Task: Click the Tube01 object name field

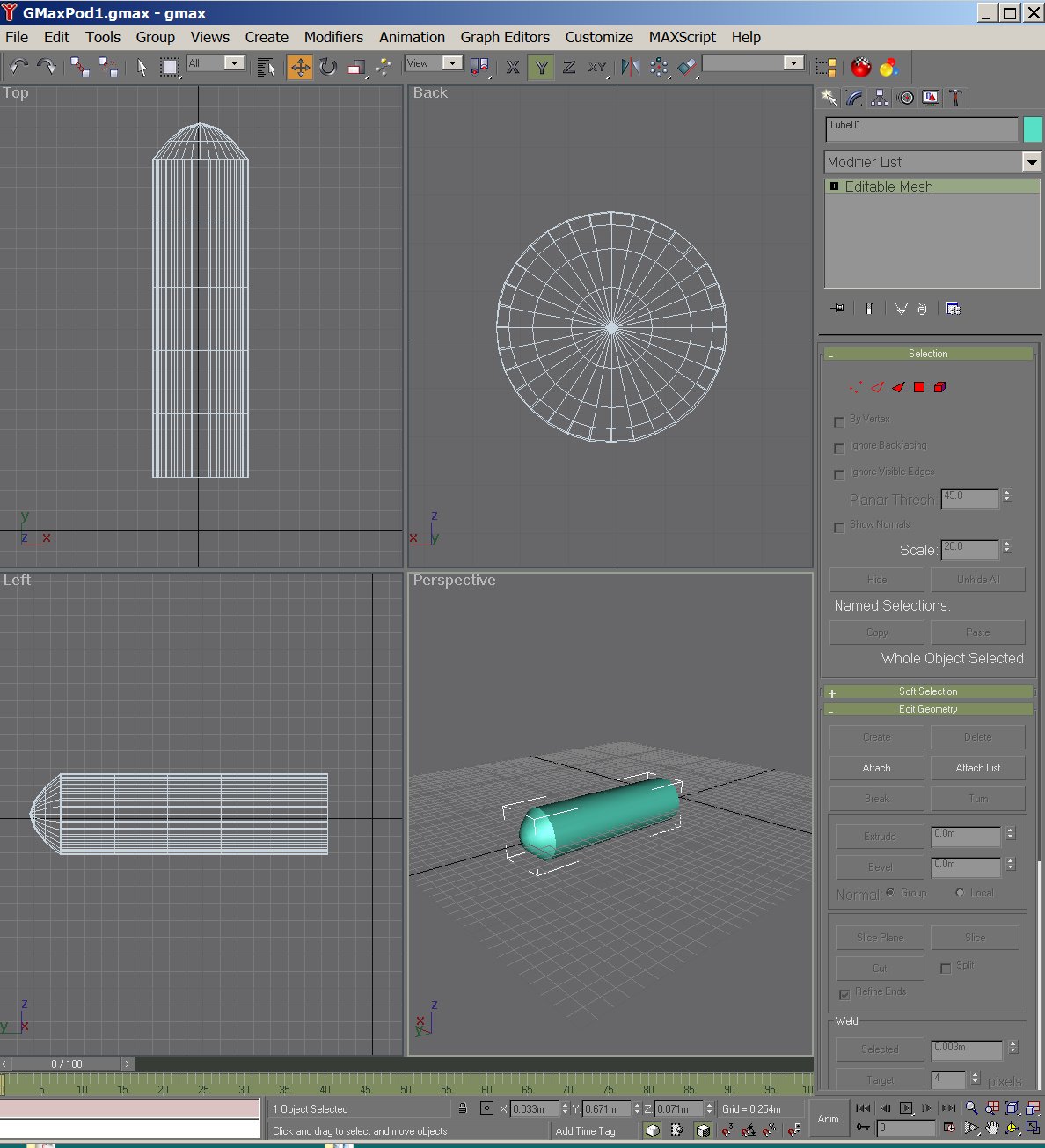Action: (x=921, y=129)
